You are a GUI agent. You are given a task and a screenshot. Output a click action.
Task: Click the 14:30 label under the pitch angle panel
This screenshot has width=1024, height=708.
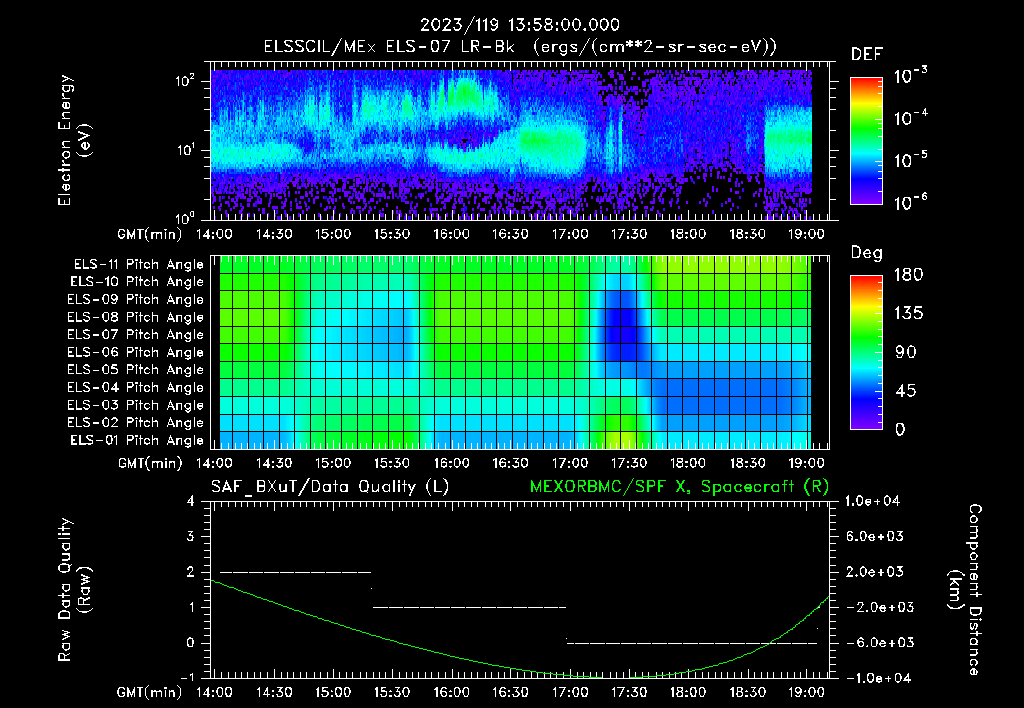(274, 463)
